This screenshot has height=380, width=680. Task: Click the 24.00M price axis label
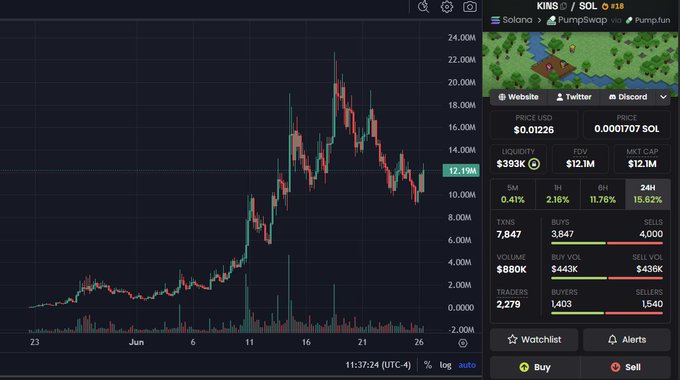[461, 38]
